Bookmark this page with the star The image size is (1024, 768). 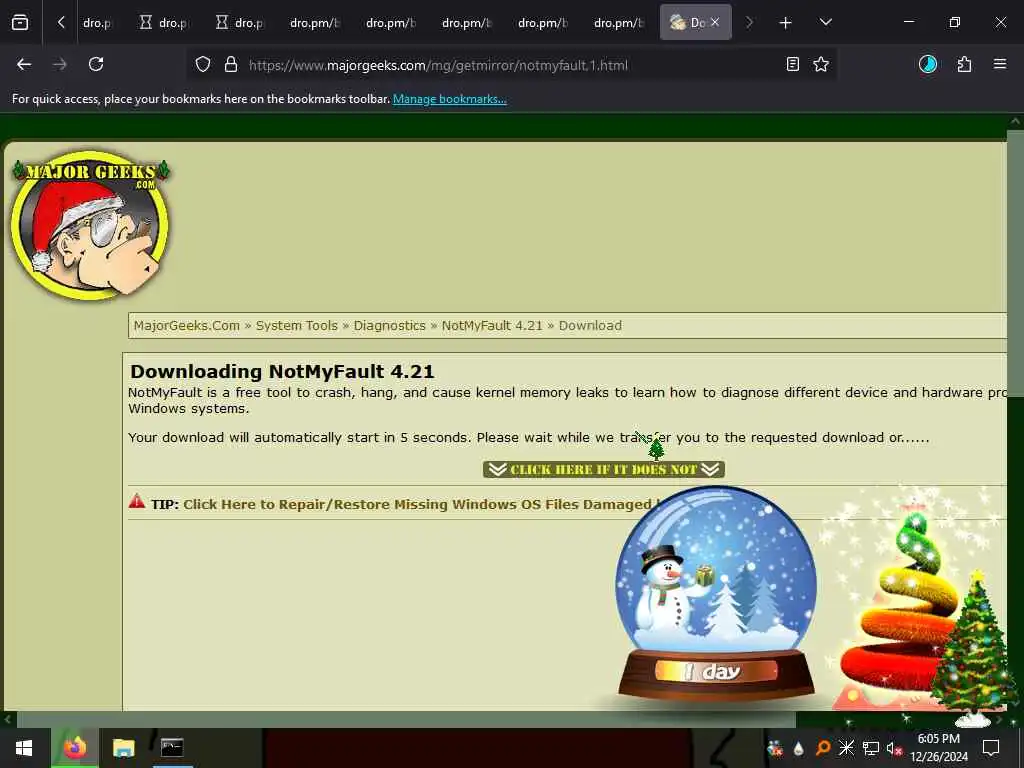(x=821, y=65)
